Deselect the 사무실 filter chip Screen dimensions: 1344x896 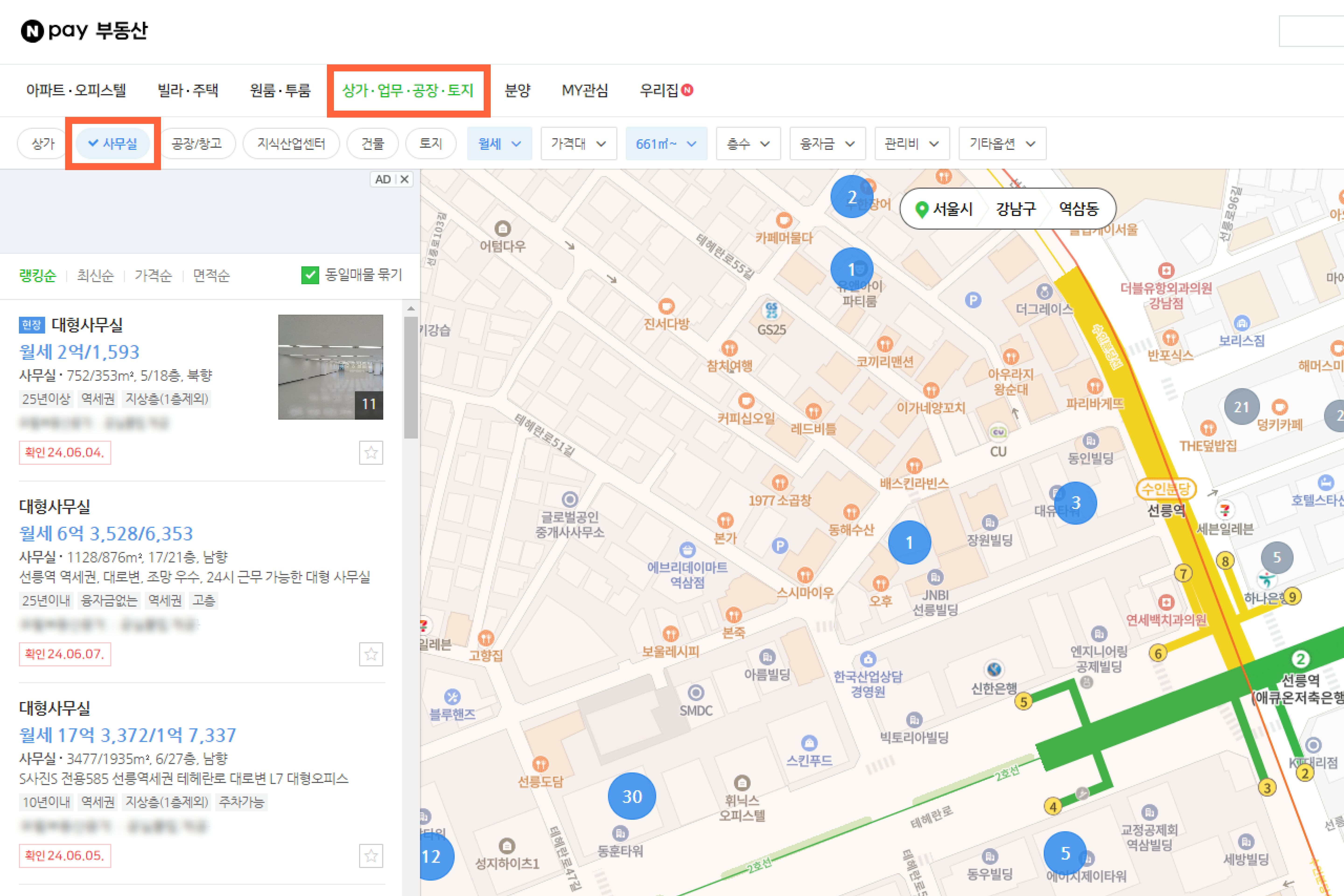pos(112,143)
